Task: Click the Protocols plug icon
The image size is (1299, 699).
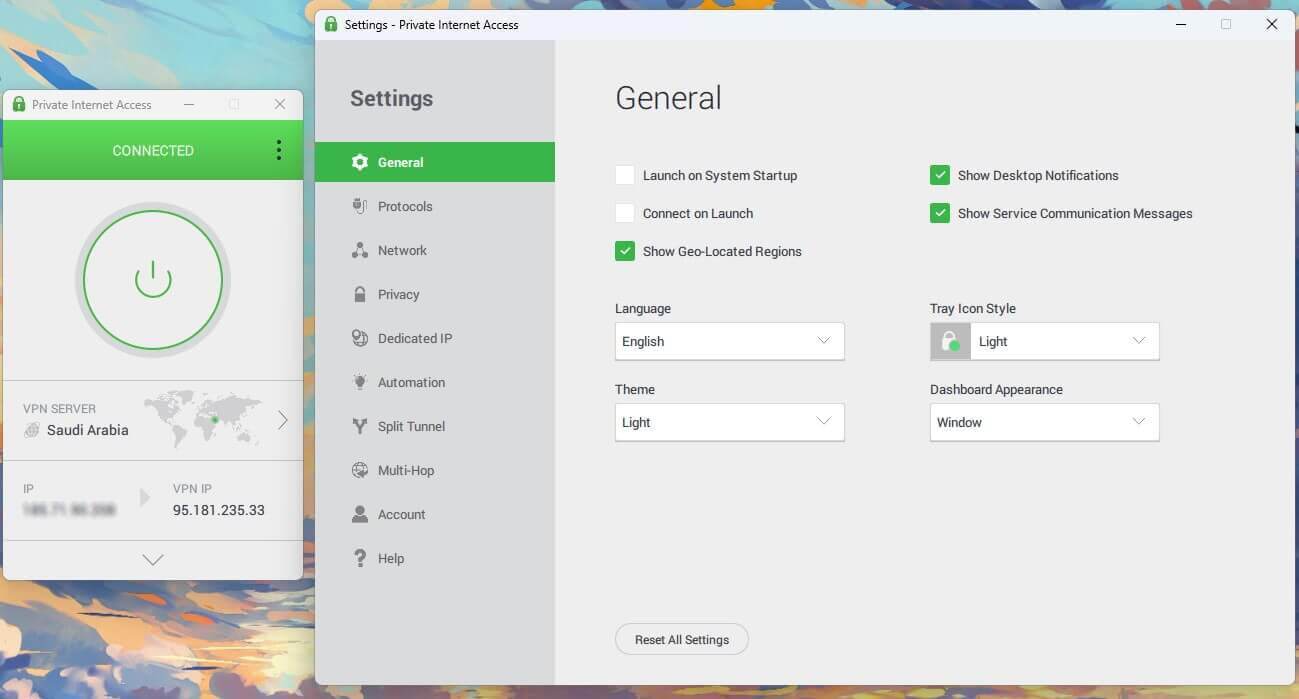Action: coord(360,206)
